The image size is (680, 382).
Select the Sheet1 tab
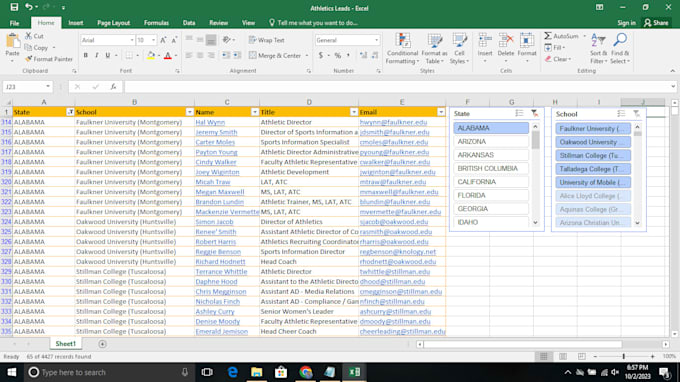pyautogui.click(x=65, y=343)
